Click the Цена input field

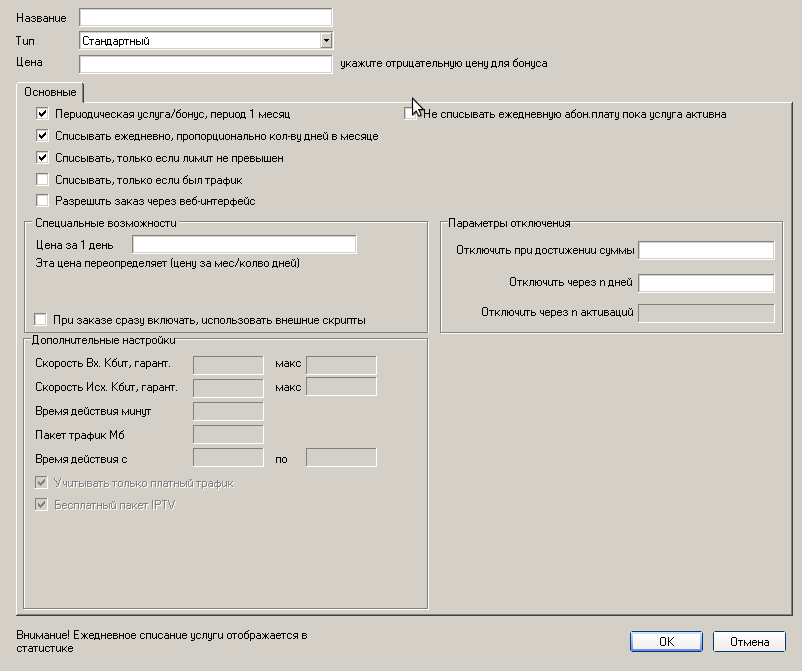click(x=205, y=64)
